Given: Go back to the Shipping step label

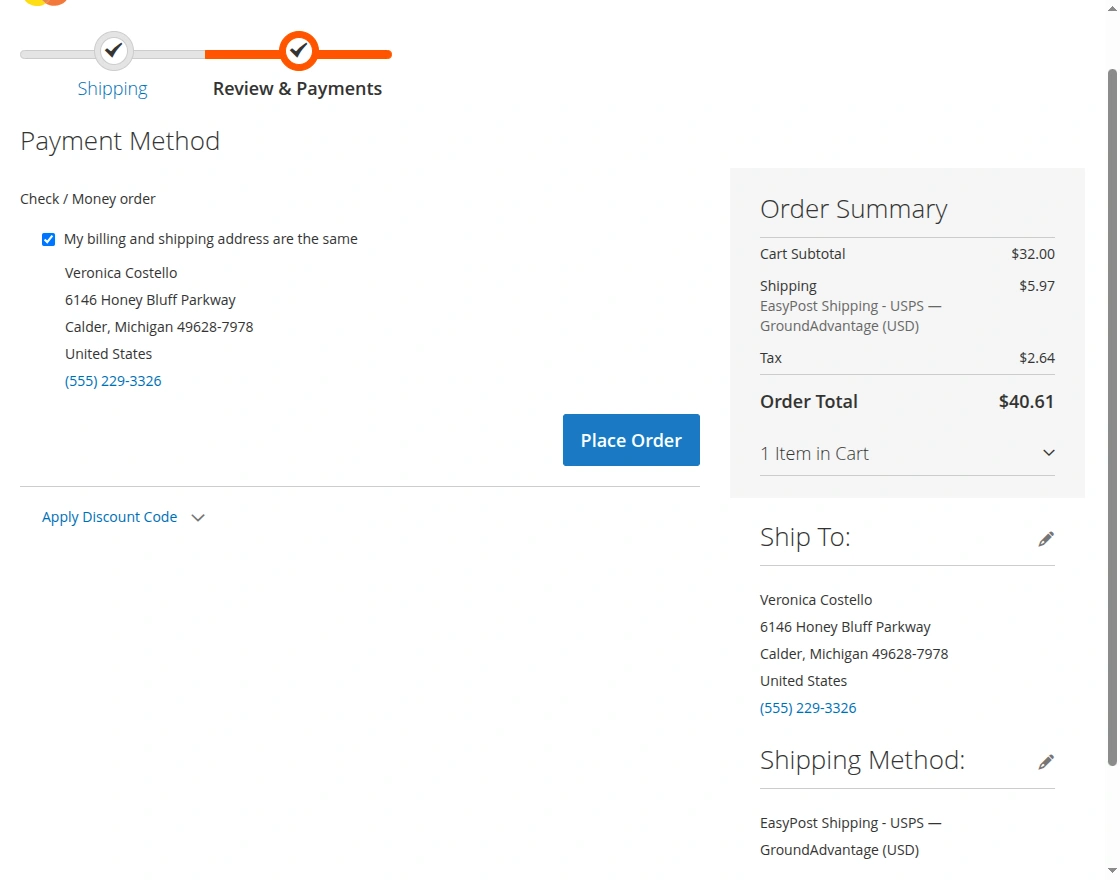Looking at the screenshot, I should coord(112,89).
